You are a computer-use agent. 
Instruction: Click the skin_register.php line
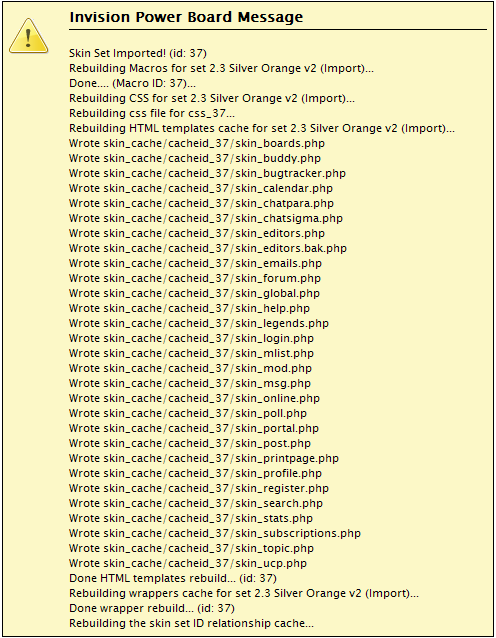[199, 489]
